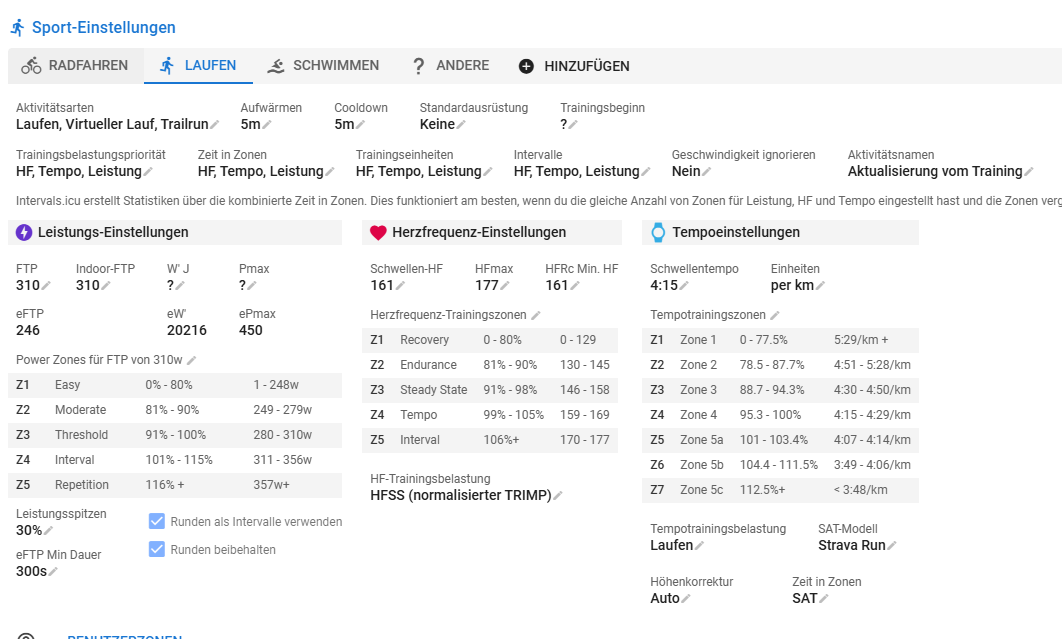Edit the Power Zones für FTP heading

pyautogui.click(x=191, y=360)
